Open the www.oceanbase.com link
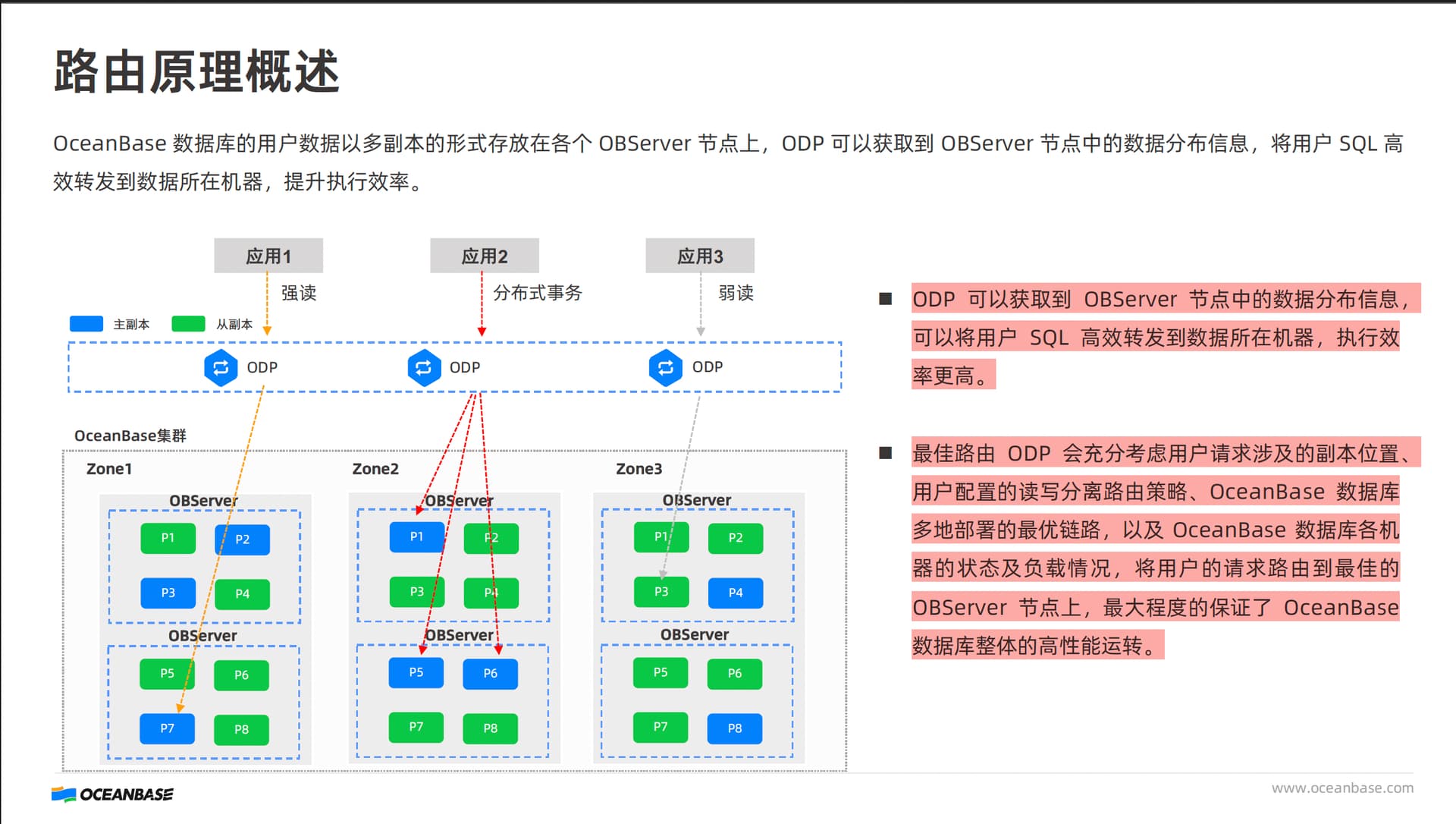Image resolution: width=1456 pixels, height=824 pixels. (1342, 788)
